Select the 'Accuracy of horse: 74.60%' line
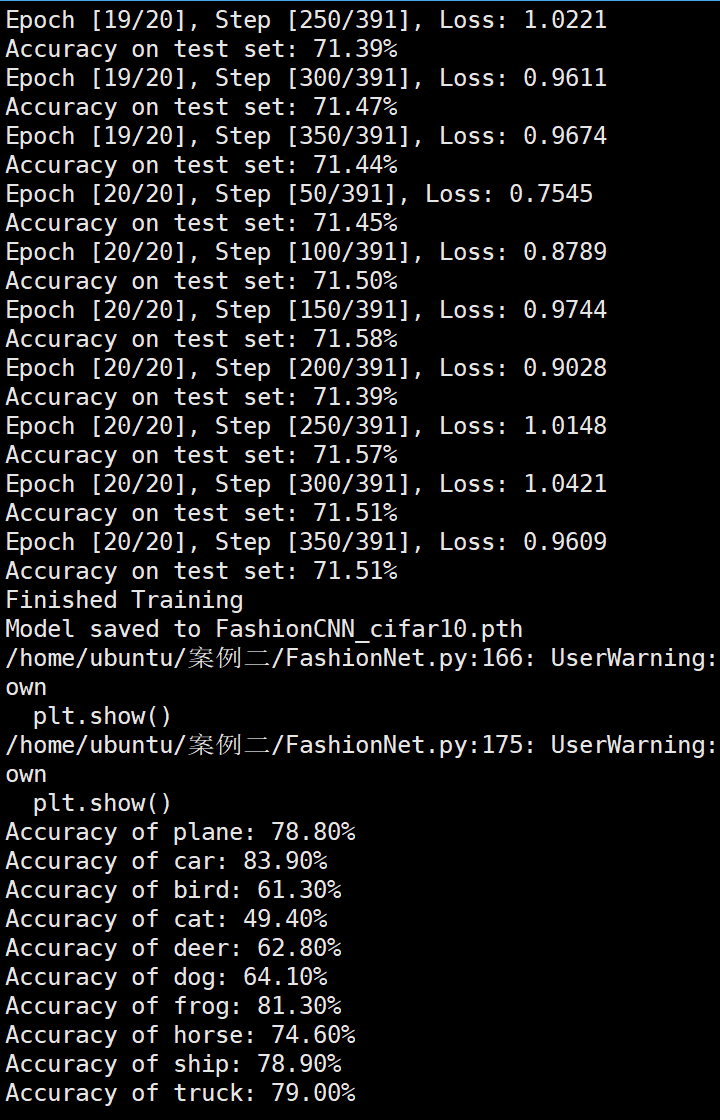The image size is (720, 1120). click(180, 1035)
